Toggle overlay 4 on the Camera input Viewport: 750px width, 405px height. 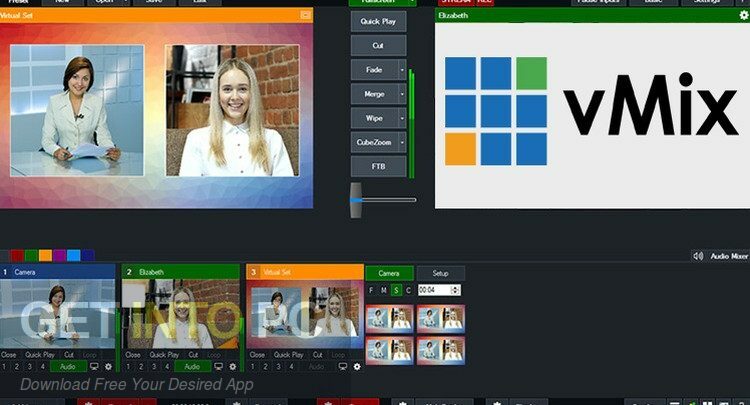43,367
